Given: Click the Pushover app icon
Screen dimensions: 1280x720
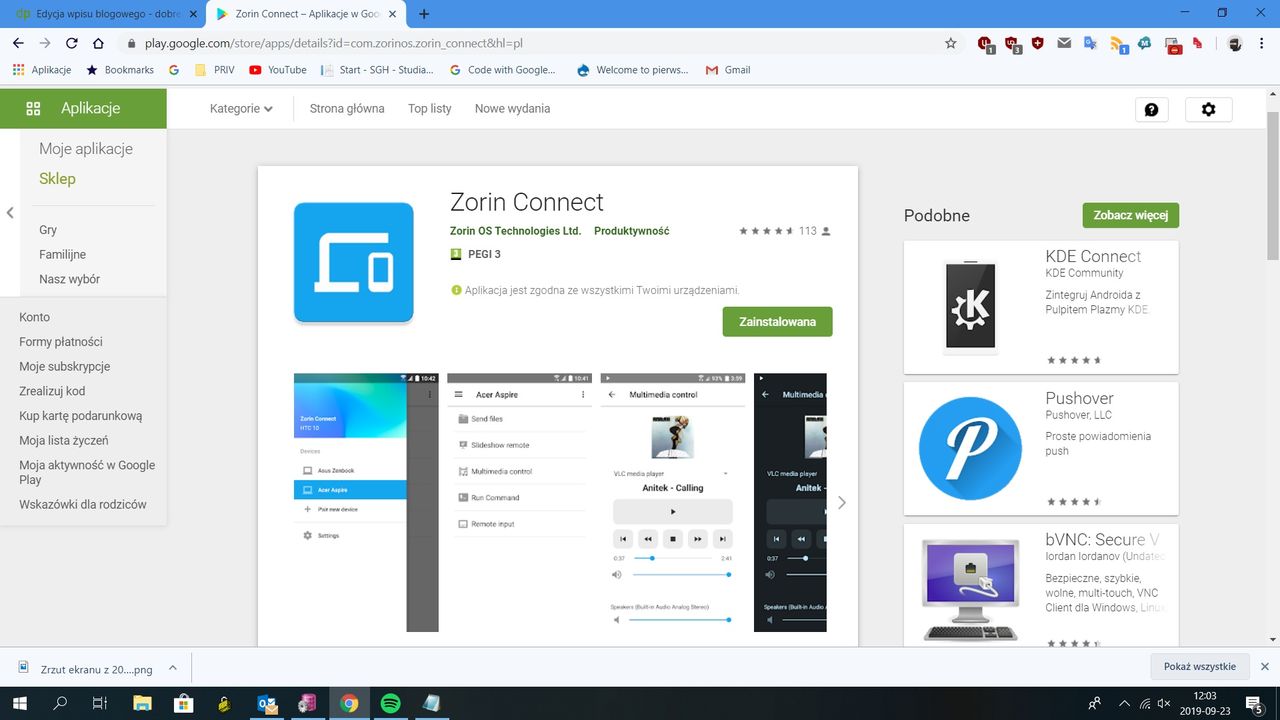Looking at the screenshot, I should coord(970,447).
